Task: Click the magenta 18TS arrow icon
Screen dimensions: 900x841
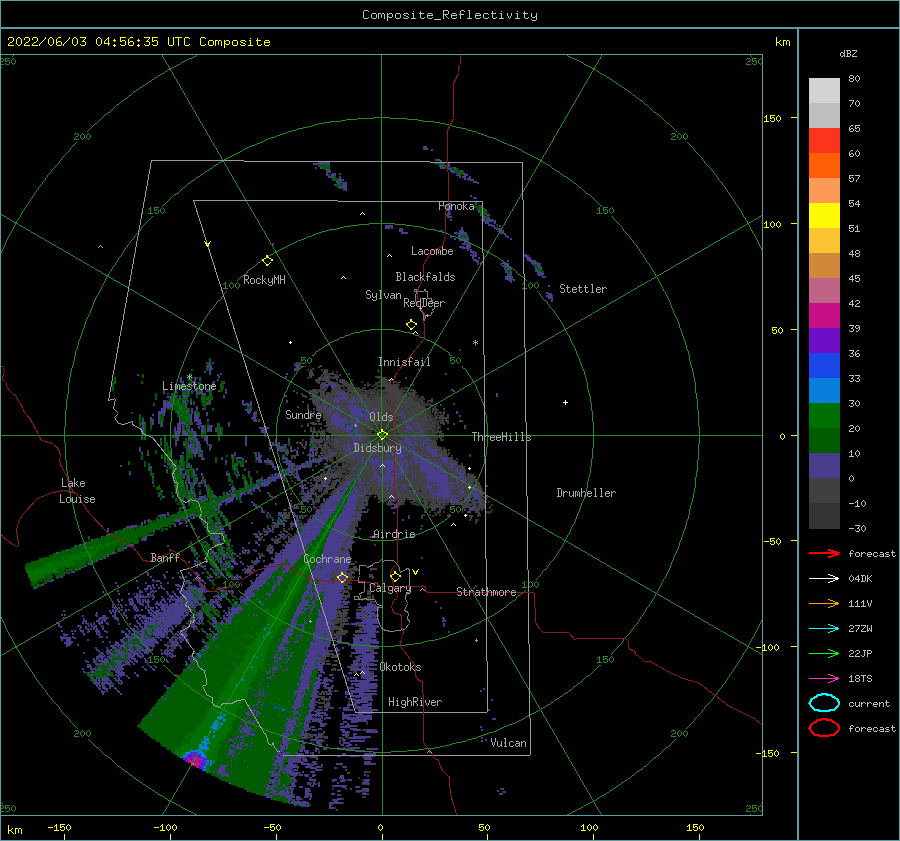Action: 824,679
